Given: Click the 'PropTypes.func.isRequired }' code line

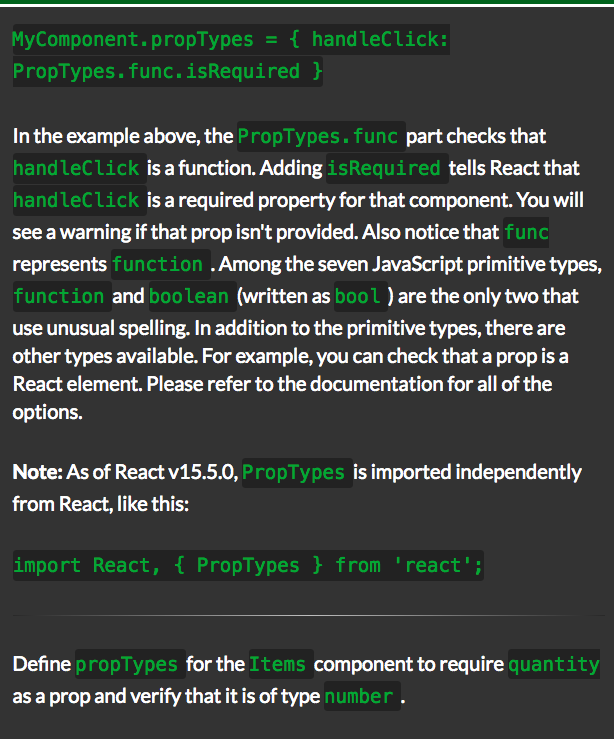Looking at the screenshot, I should point(168,72).
